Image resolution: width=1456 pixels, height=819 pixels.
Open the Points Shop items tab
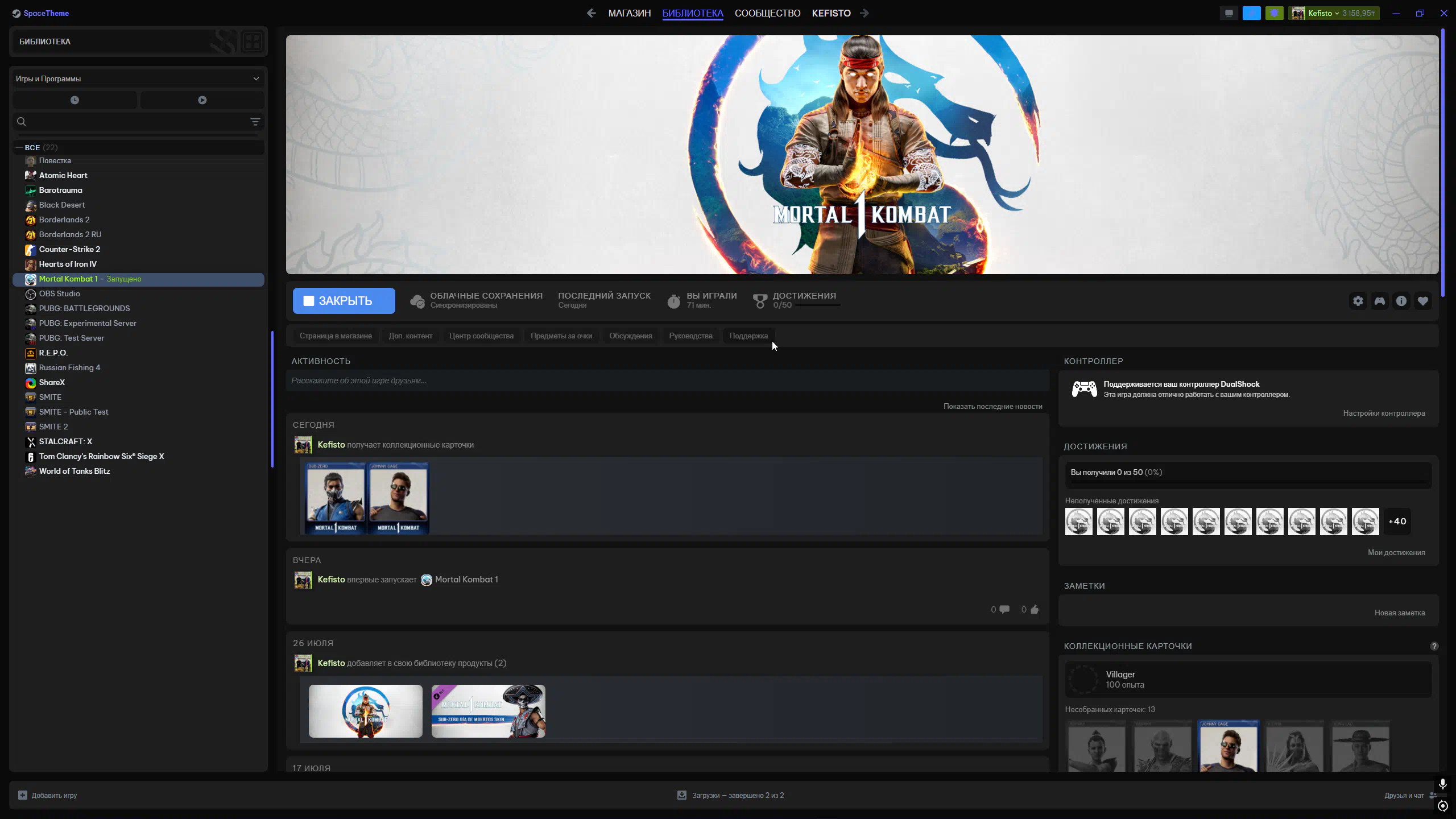561,336
